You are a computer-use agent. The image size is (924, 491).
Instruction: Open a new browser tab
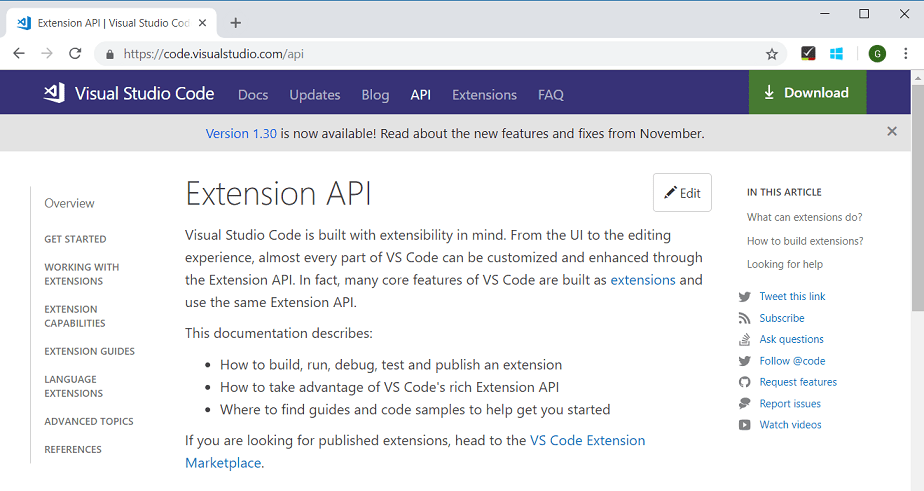coord(236,23)
